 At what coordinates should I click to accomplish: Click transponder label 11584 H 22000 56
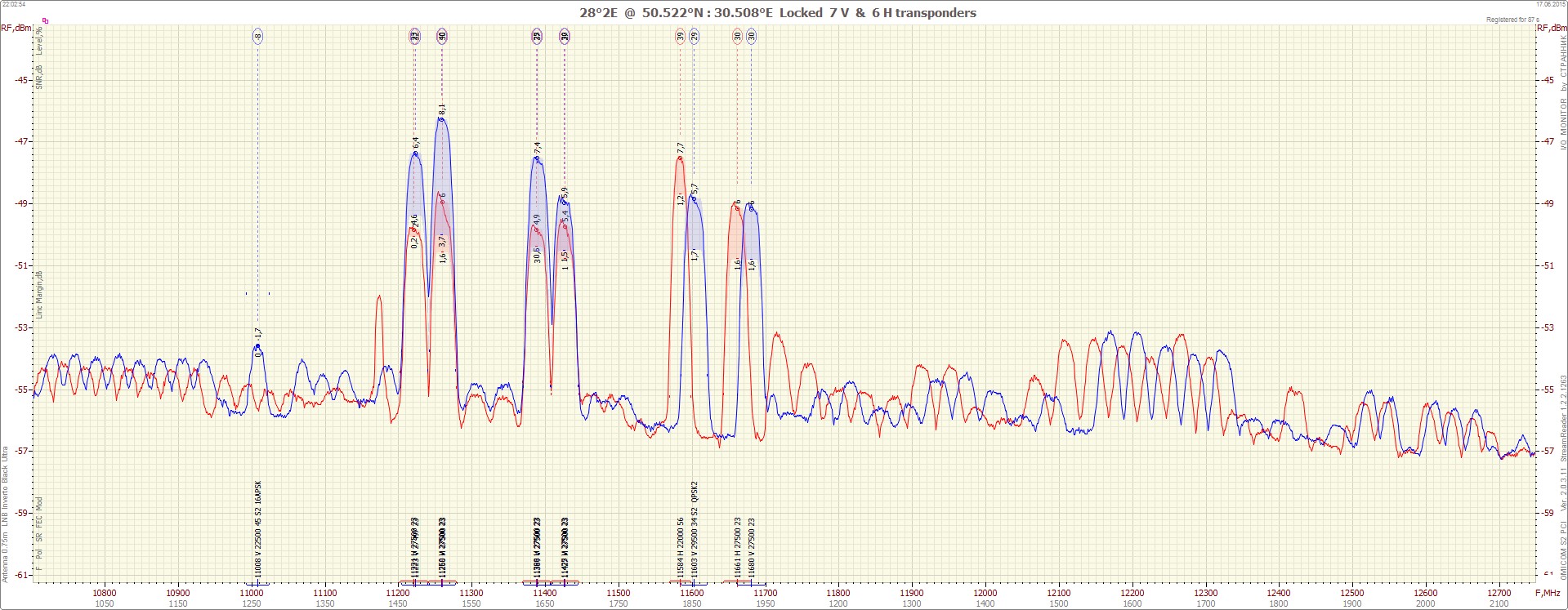(x=680, y=547)
